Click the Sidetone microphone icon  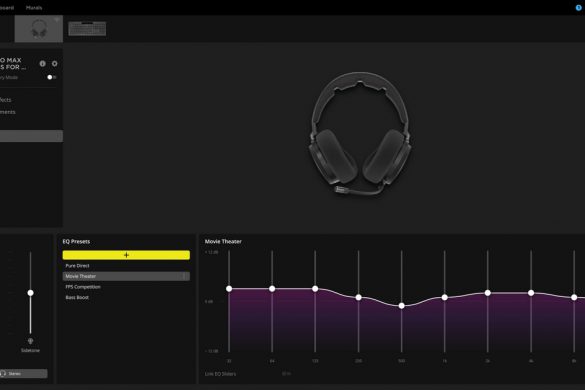31,341
